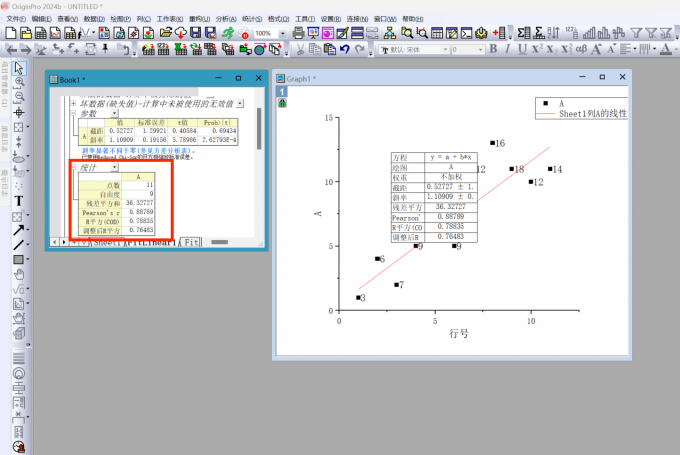Switch to the Sheet1 tab in Book1
The height and width of the screenshot is (455, 680).
107,242
